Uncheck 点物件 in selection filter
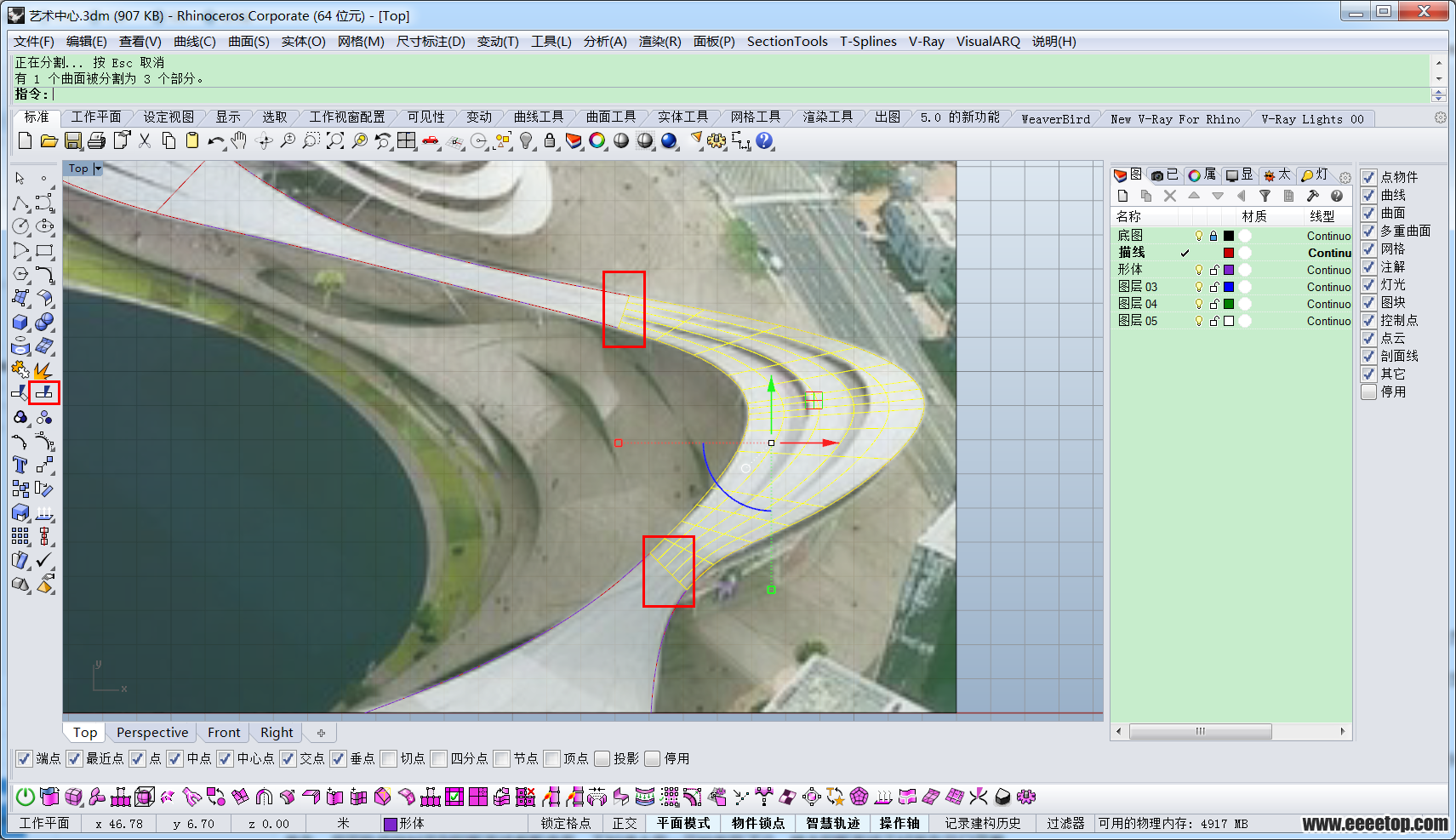Screen dimensions: 1456x840 click(x=1368, y=177)
